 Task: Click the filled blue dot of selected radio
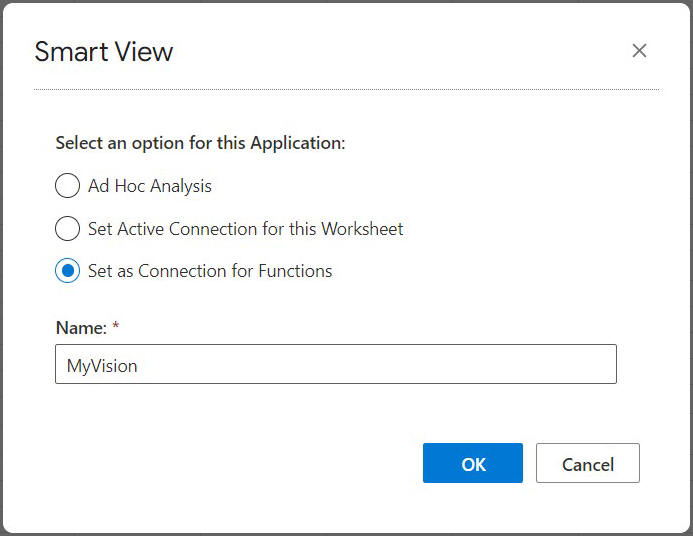68,271
